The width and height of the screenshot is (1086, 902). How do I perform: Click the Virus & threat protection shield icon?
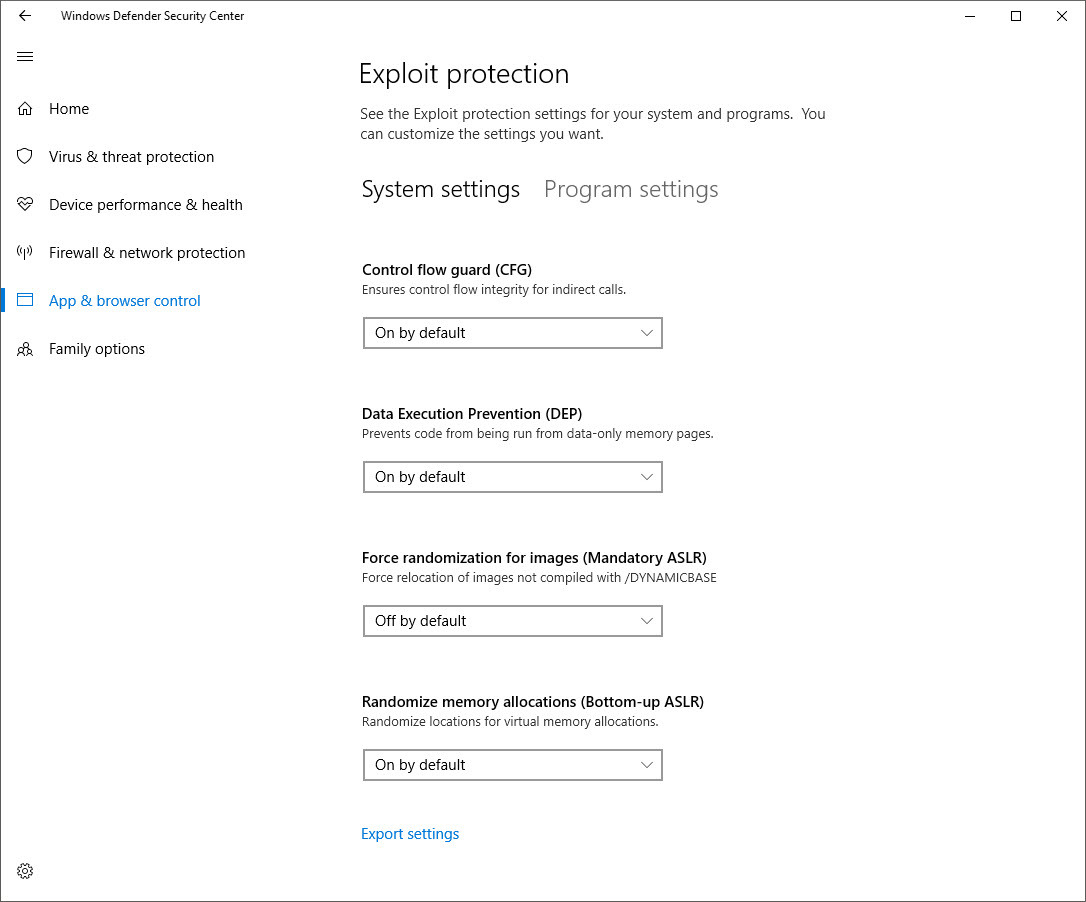coord(26,157)
